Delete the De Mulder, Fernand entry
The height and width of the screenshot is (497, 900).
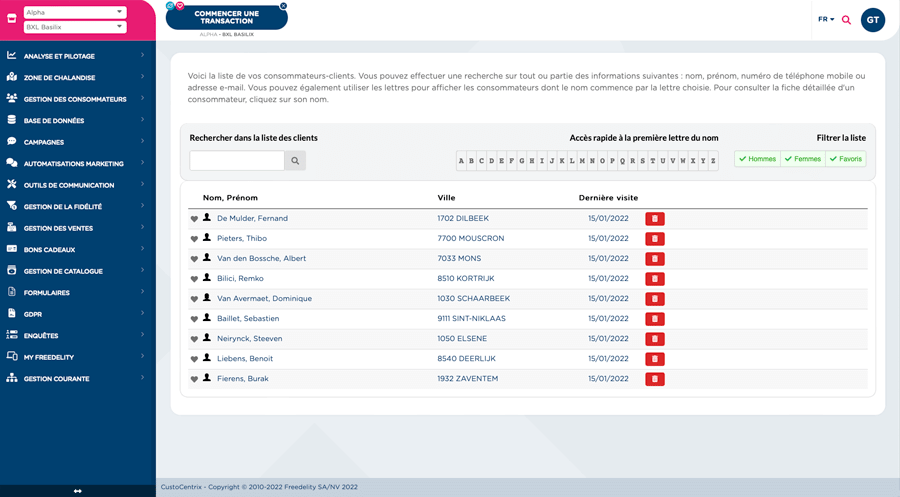[x=654, y=219]
